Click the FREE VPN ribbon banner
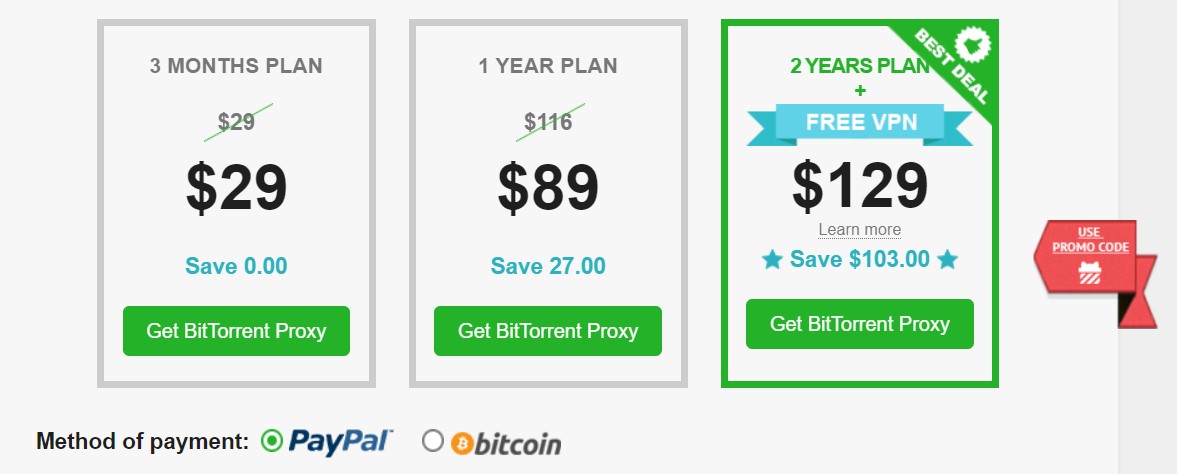The width and height of the screenshot is (1177, 474). (x=860, y=123)
